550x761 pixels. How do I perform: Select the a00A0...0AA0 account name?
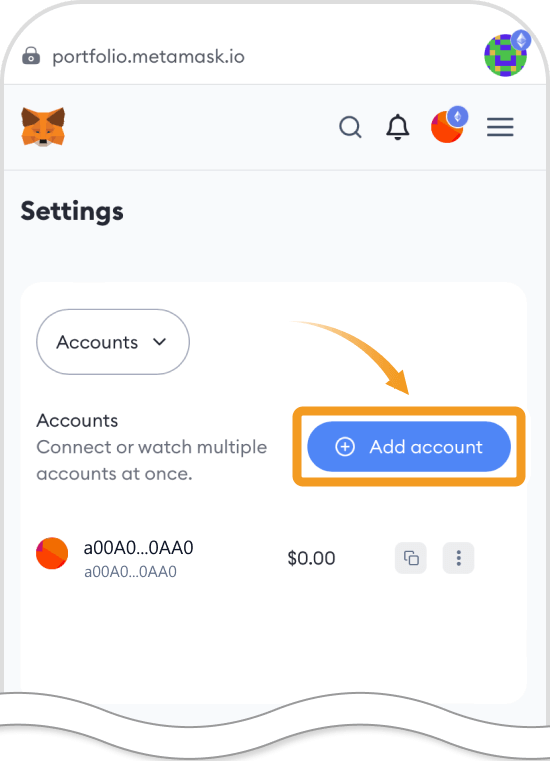click(x=138, y=547)
